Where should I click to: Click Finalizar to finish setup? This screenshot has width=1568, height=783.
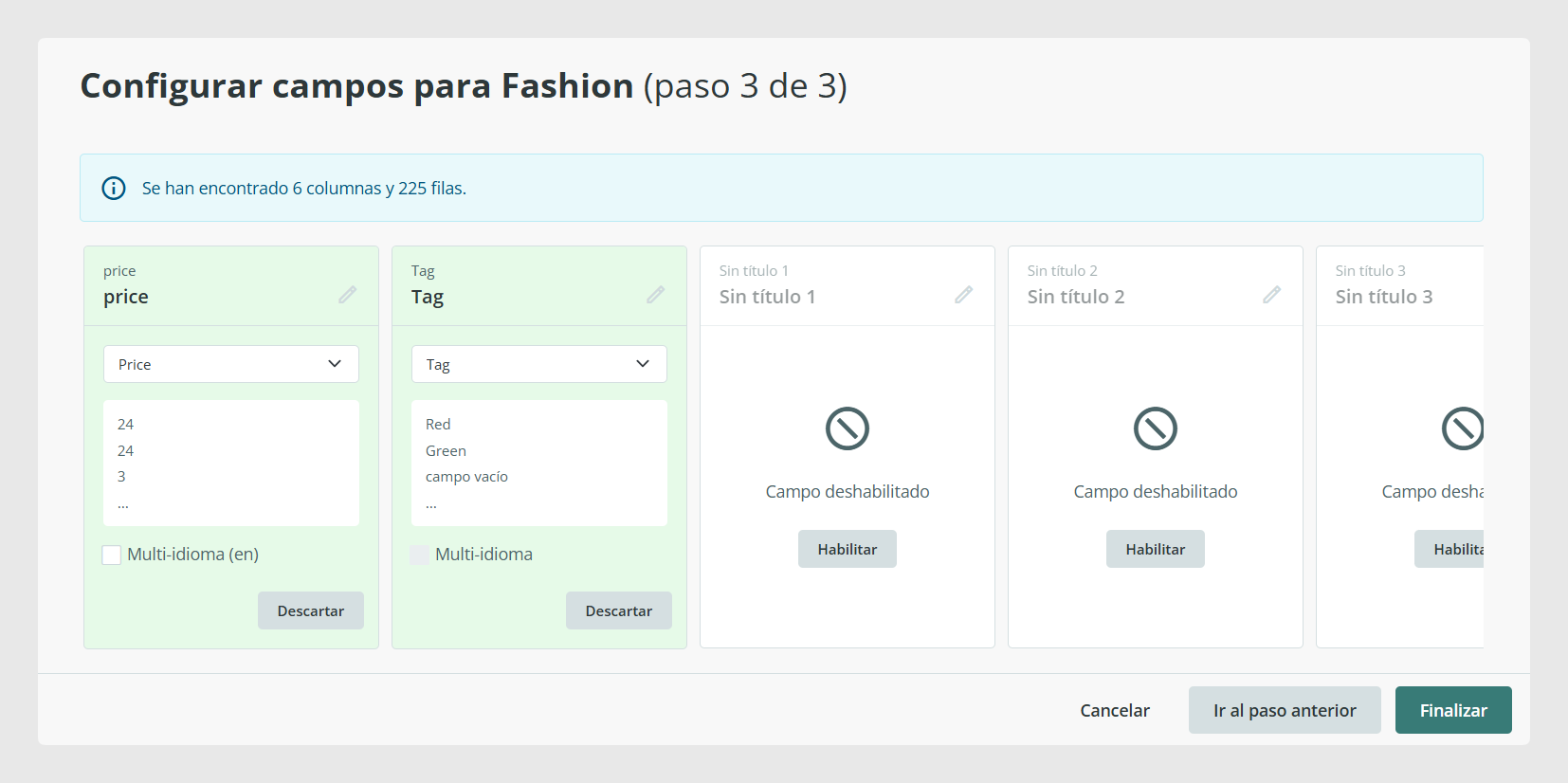[1453, 710]
